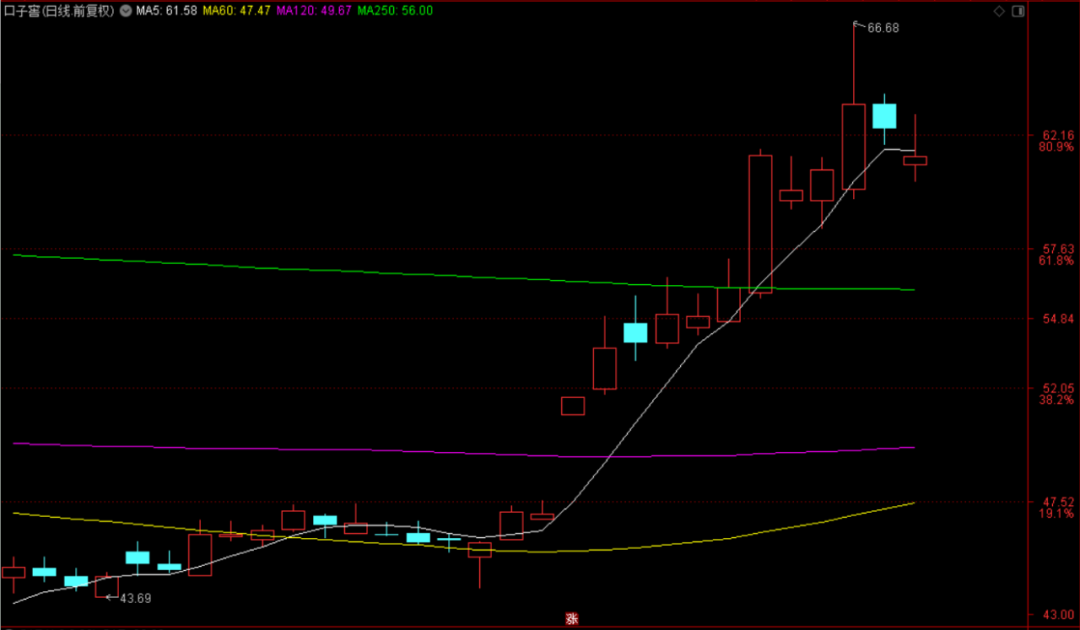The image size is (1080, 630).
Task: Click the red 涨 marker at chart bottom
Action: pyautogui.click(x=572, y=618)
